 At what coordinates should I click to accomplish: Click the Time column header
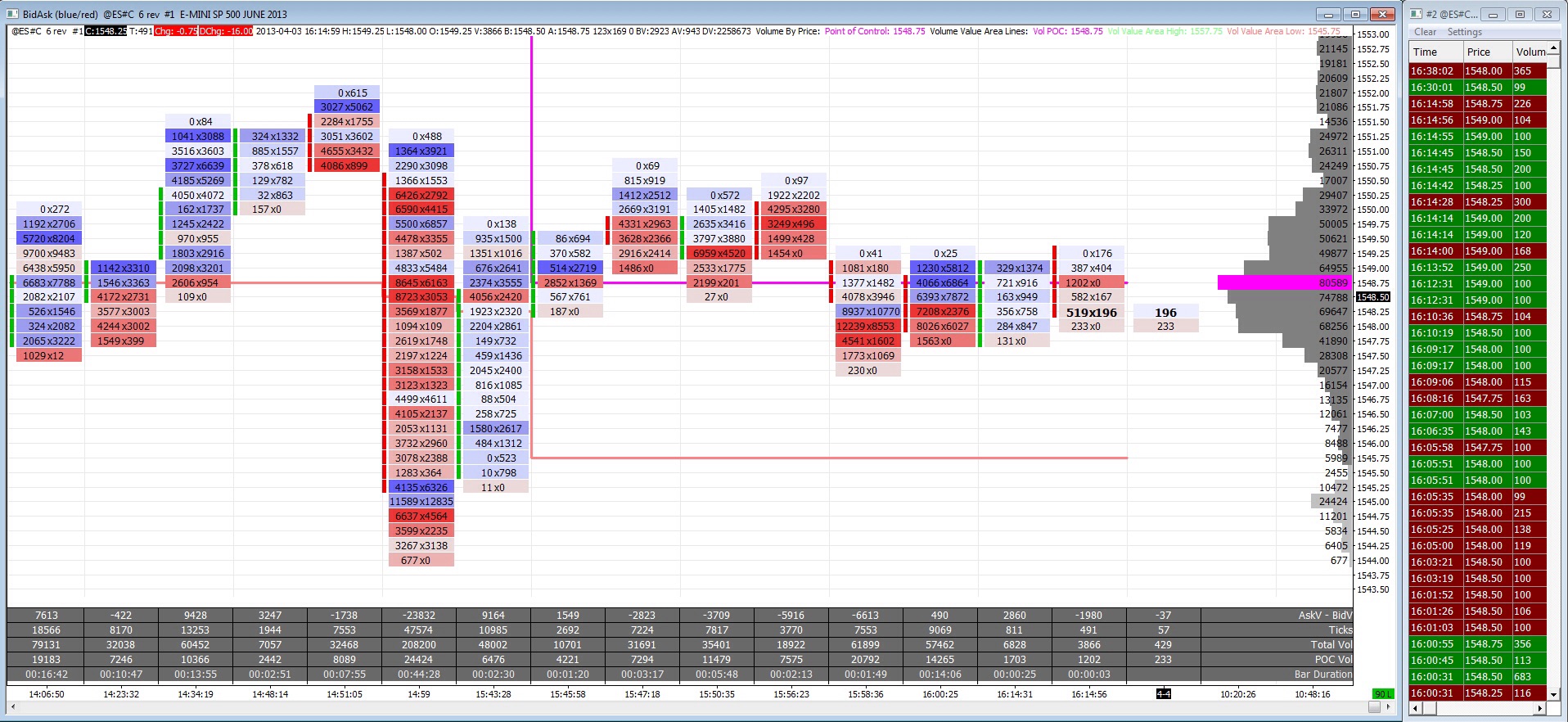pyautogui.click(x=1435, y=52)
